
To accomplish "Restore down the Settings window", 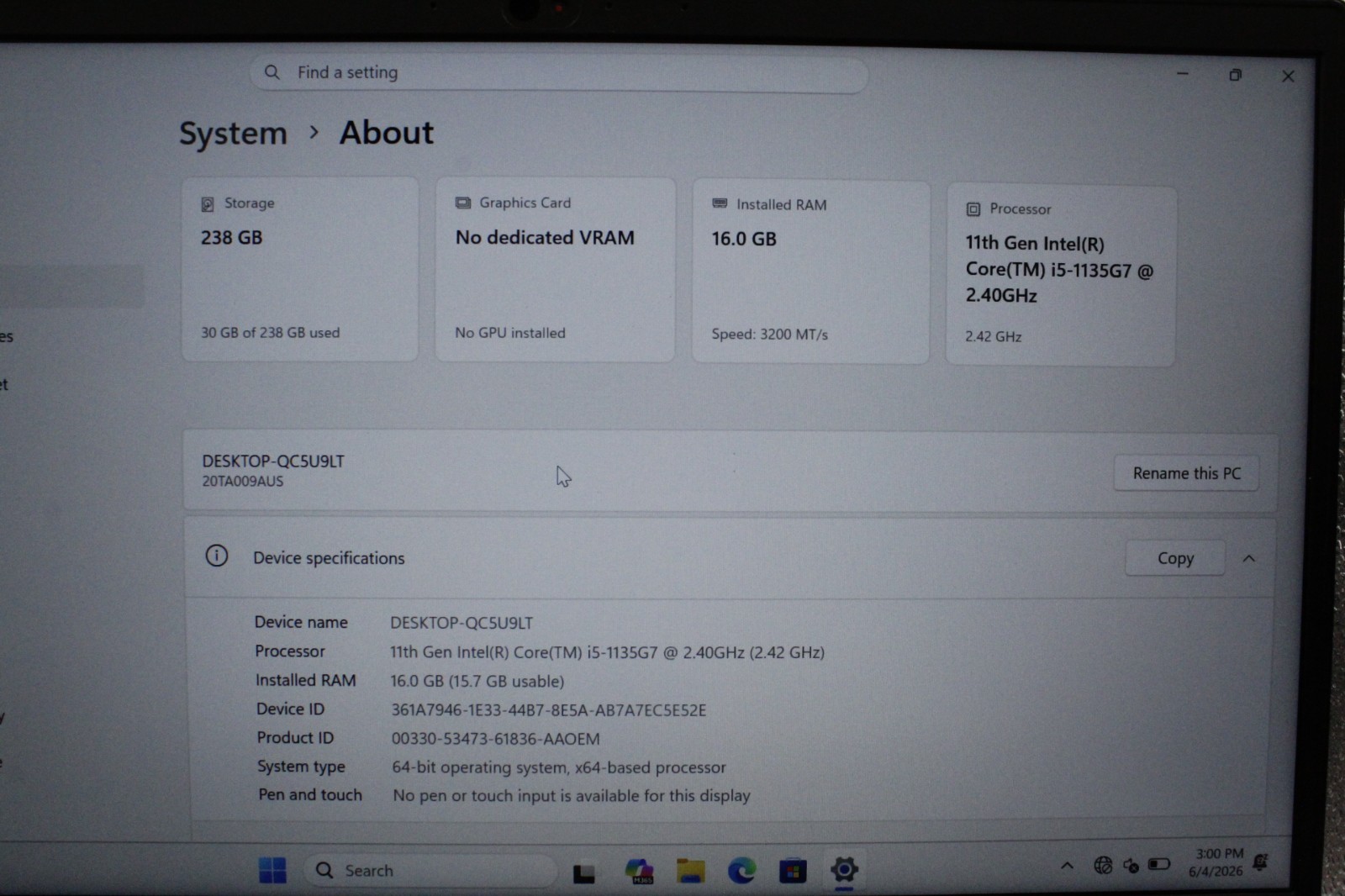I will click(1235, 75).
